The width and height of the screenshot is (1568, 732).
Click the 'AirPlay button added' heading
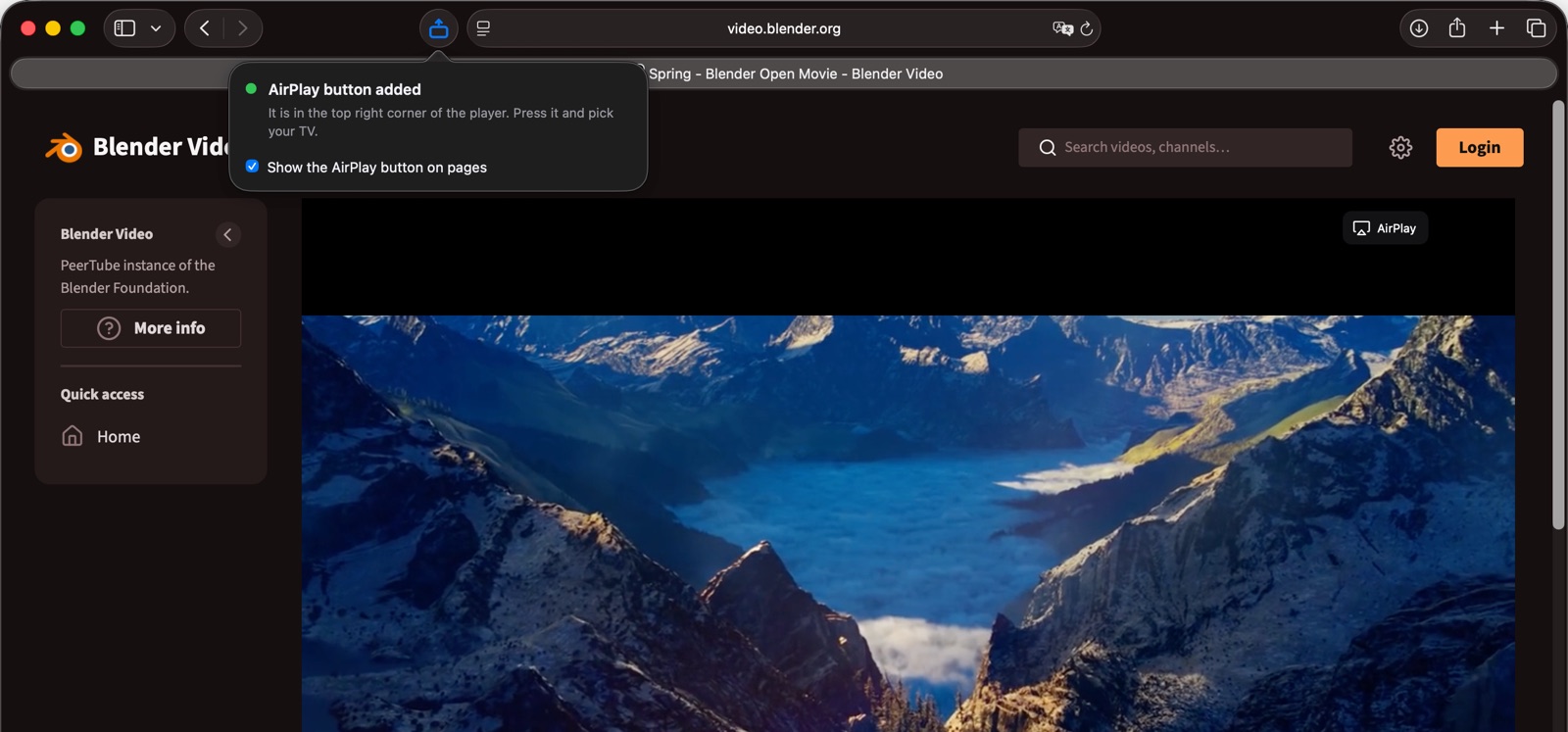(x=345, y=89)
